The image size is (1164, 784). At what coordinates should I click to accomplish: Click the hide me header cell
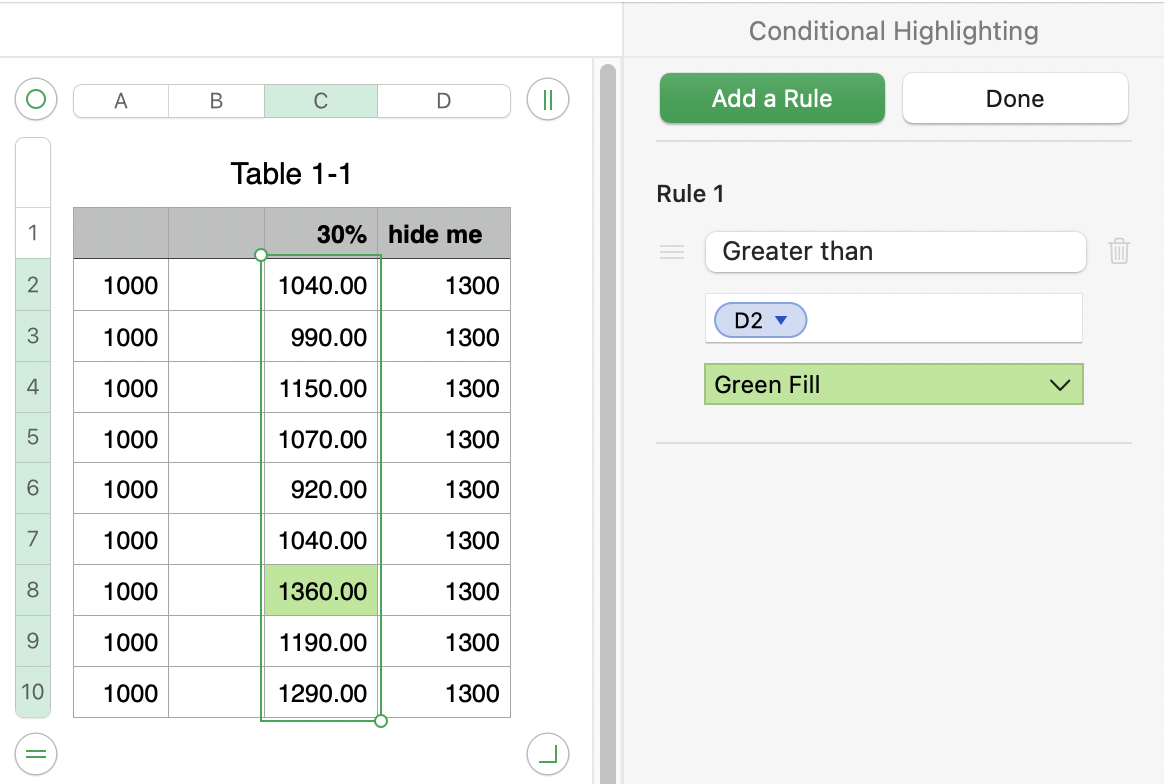click(443, 234)
